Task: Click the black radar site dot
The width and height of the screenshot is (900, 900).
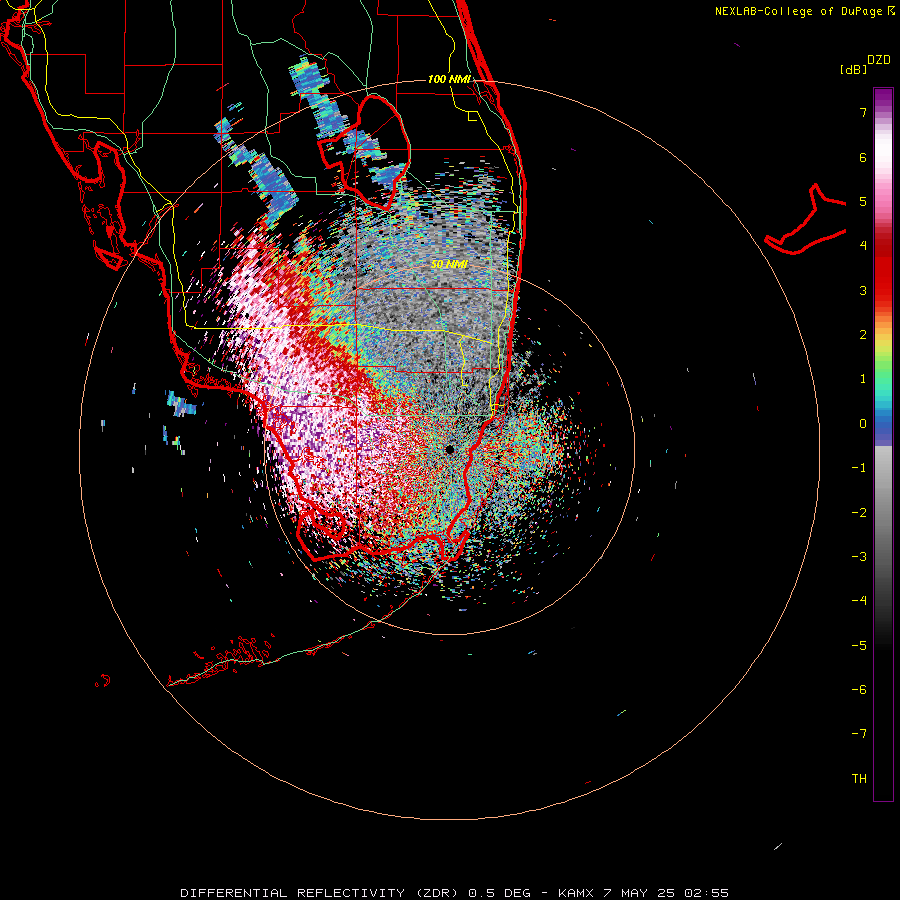Action: [449, 449]
